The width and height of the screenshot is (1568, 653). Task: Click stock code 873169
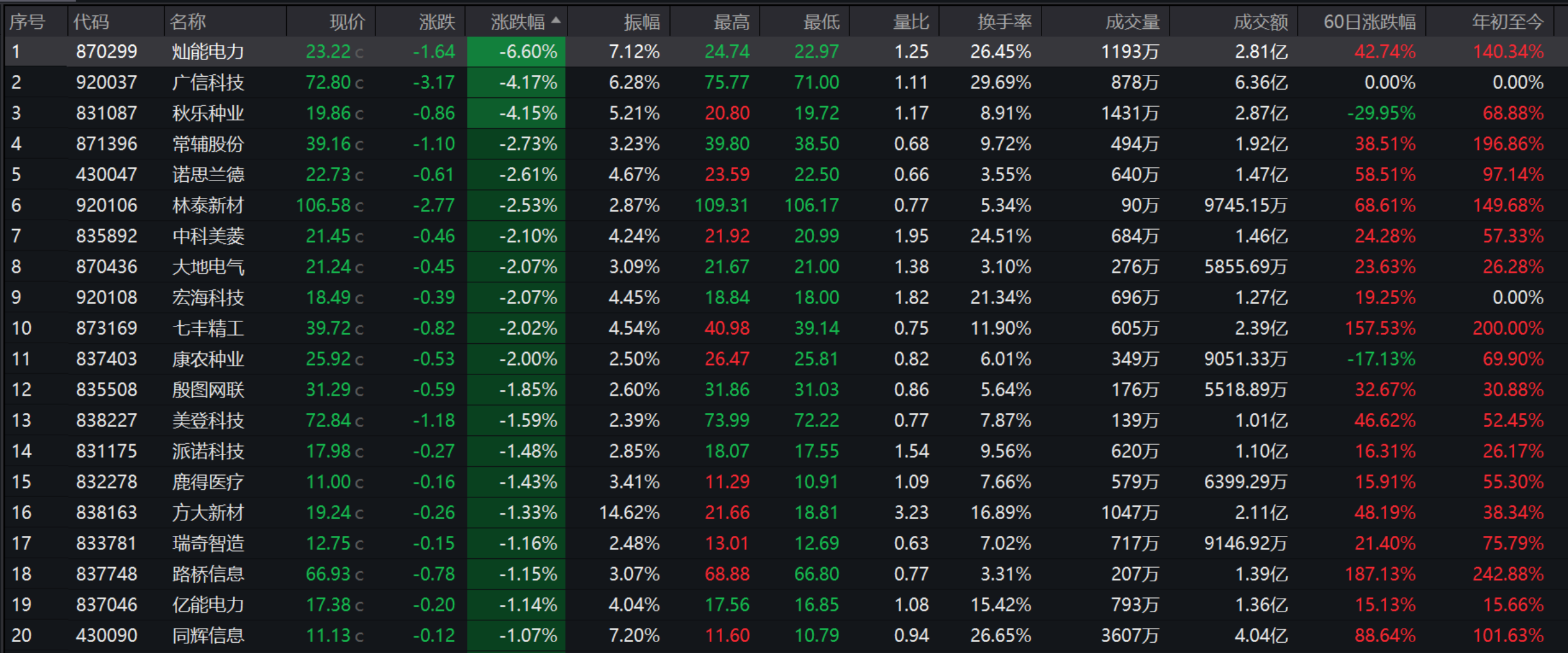pos(106,328)
